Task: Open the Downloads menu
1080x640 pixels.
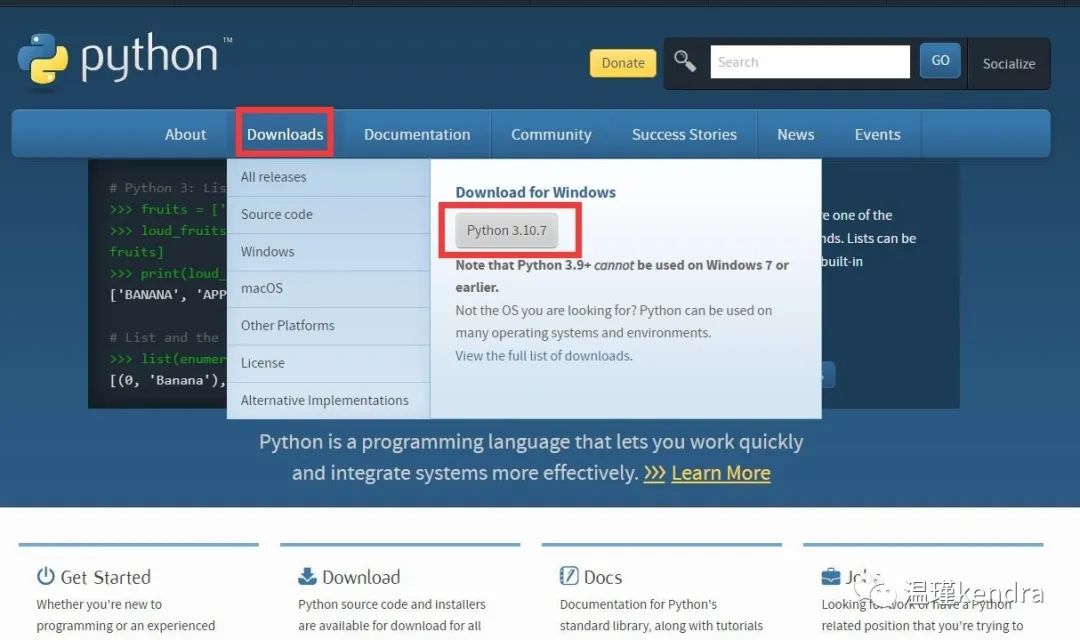Action: [285, 134]
